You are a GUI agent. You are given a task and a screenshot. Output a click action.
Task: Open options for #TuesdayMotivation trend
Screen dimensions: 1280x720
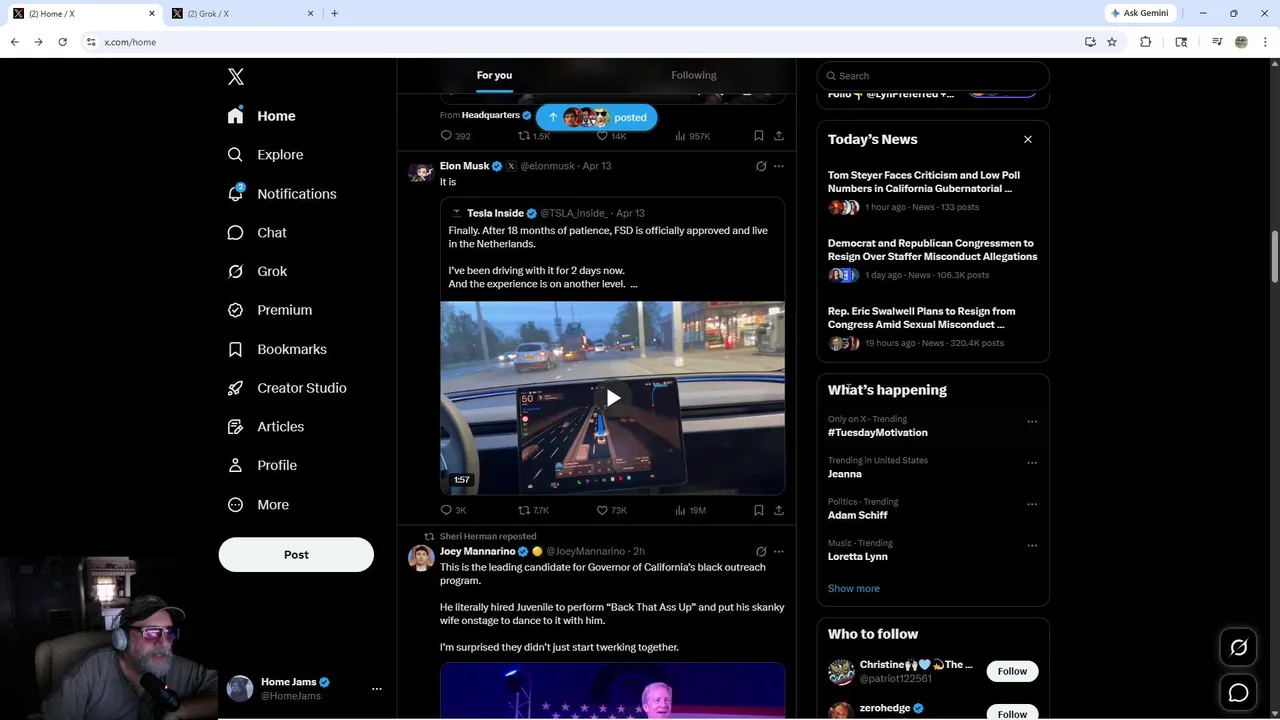[1032, 421]
